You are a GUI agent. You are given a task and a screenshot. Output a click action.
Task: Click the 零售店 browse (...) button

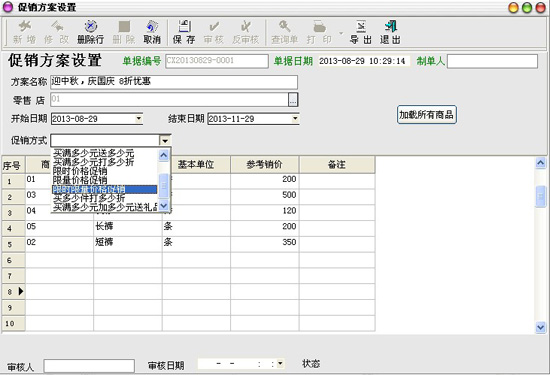[x=293, y=100]
